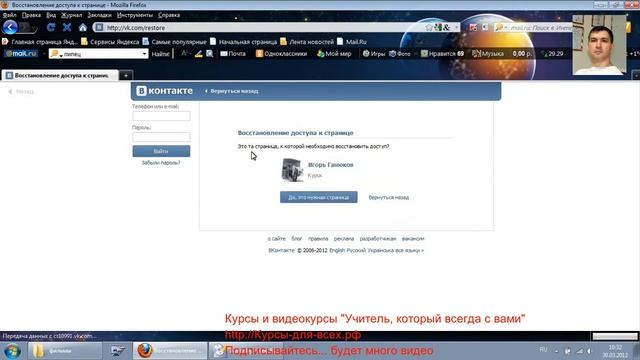This screenshot has height=360, width=640.
Task: Open Одноклассники in the Mail.ru toolbar
Action: point(281,53)
